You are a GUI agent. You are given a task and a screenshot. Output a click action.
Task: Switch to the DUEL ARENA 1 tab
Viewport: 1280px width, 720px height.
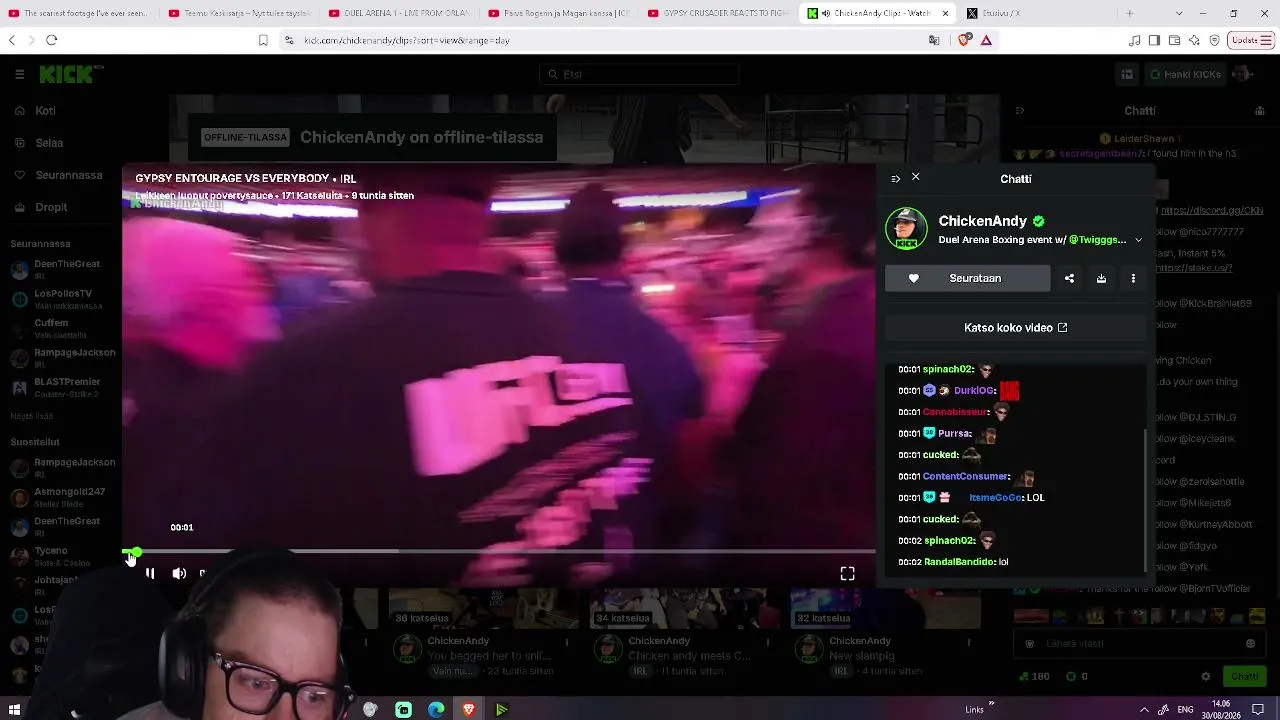[x=398, y=13]
